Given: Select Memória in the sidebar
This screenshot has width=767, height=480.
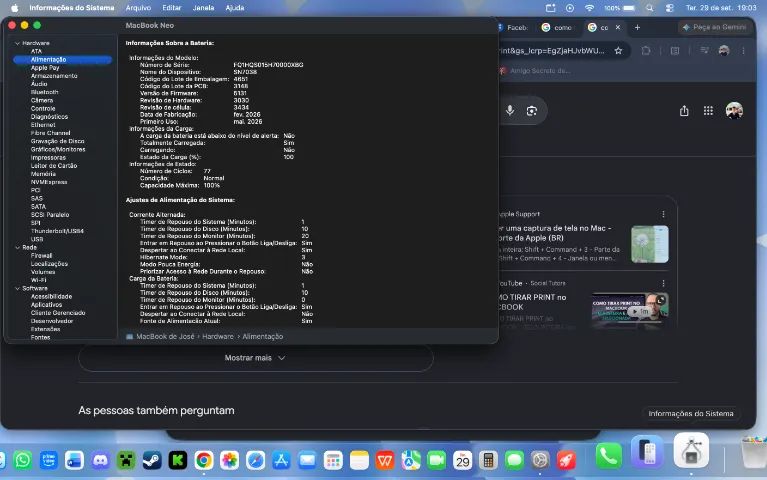Looking at the screenshot, I should (43, 174).
